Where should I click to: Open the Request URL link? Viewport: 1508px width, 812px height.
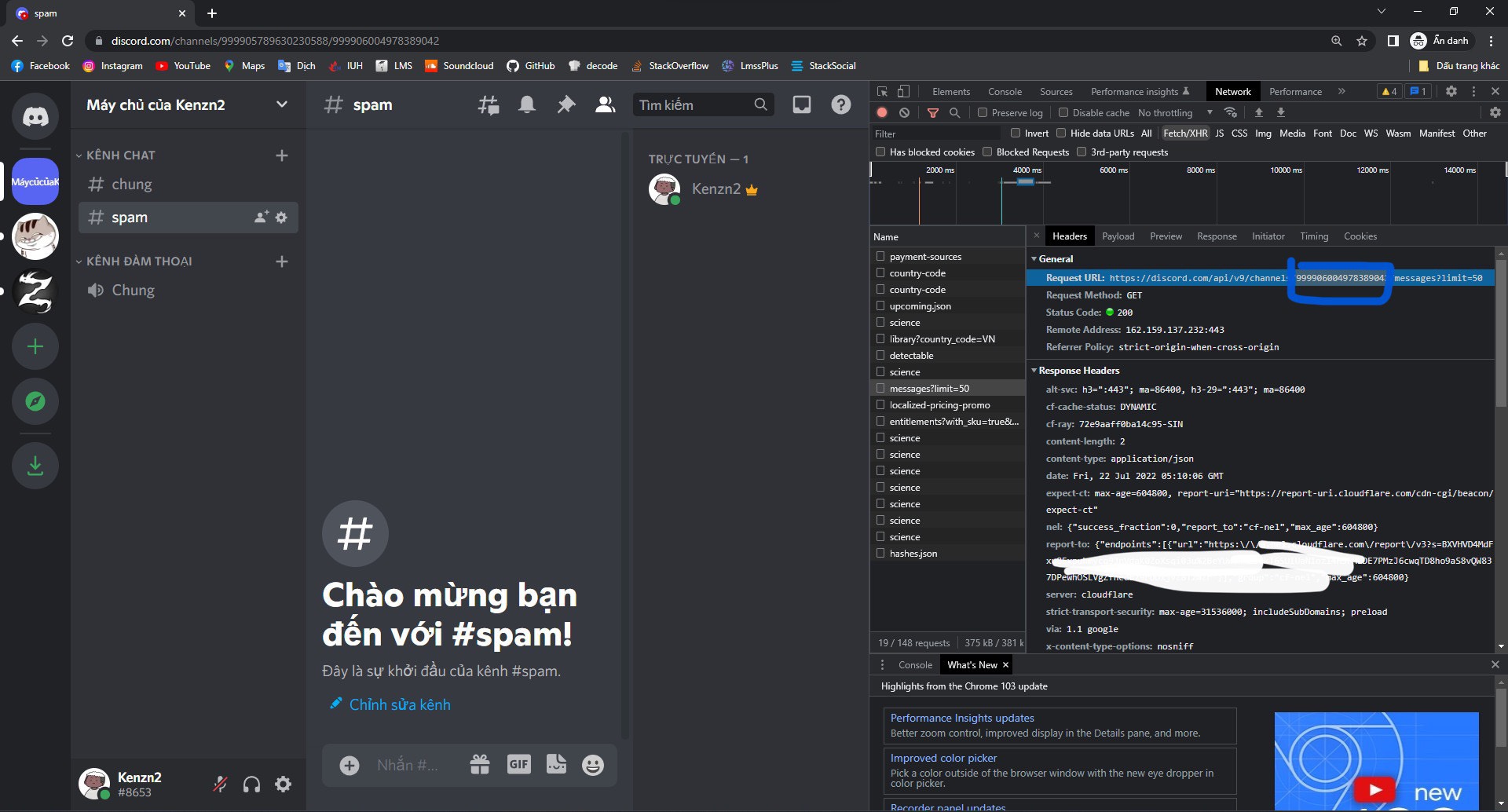pos(1217,277)
